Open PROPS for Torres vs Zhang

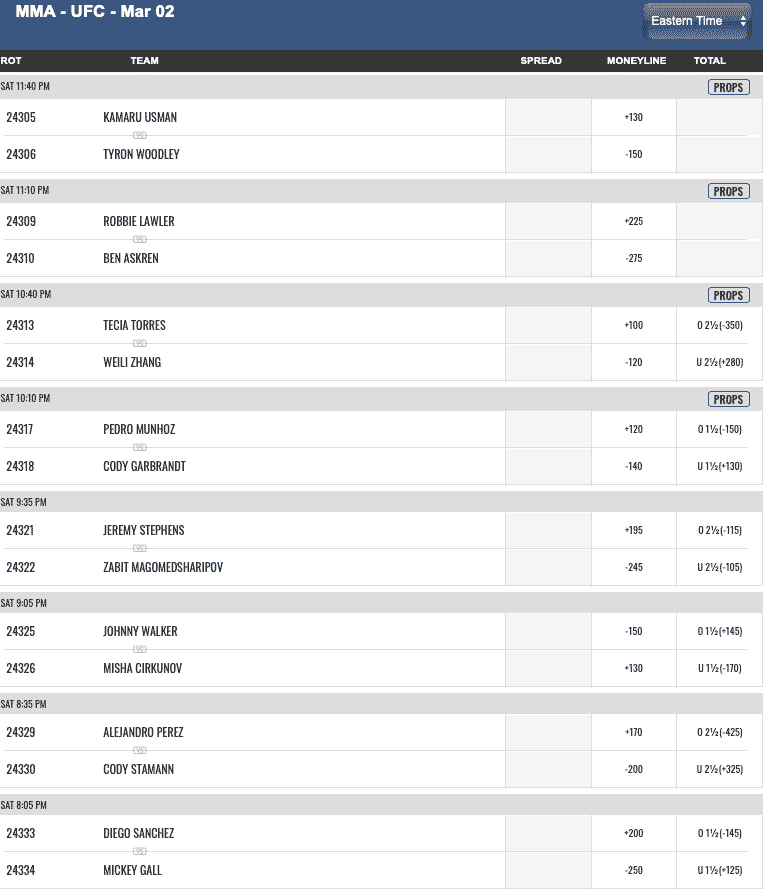[728, 295]
